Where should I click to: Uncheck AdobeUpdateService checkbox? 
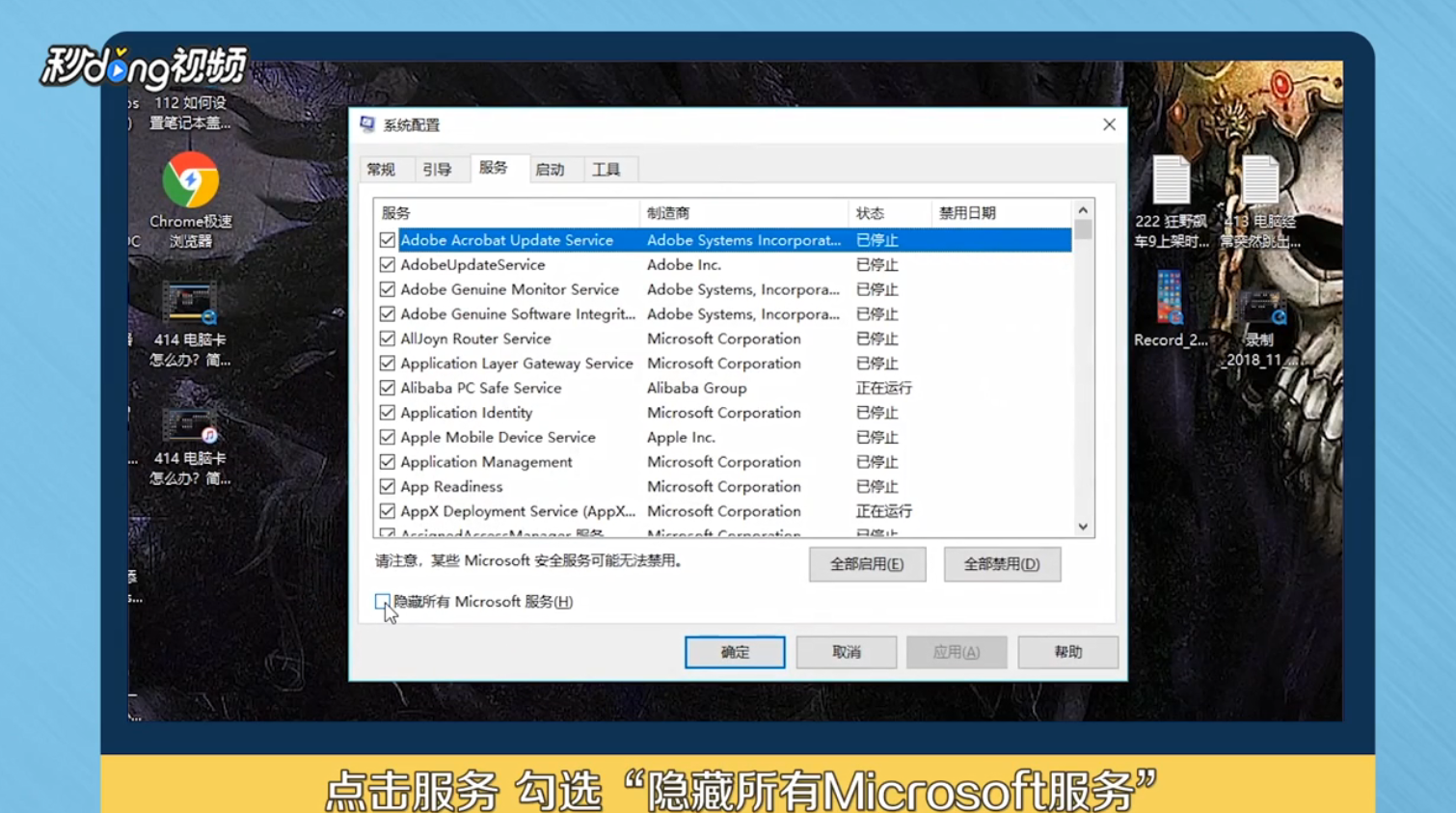tap(388, 265)
